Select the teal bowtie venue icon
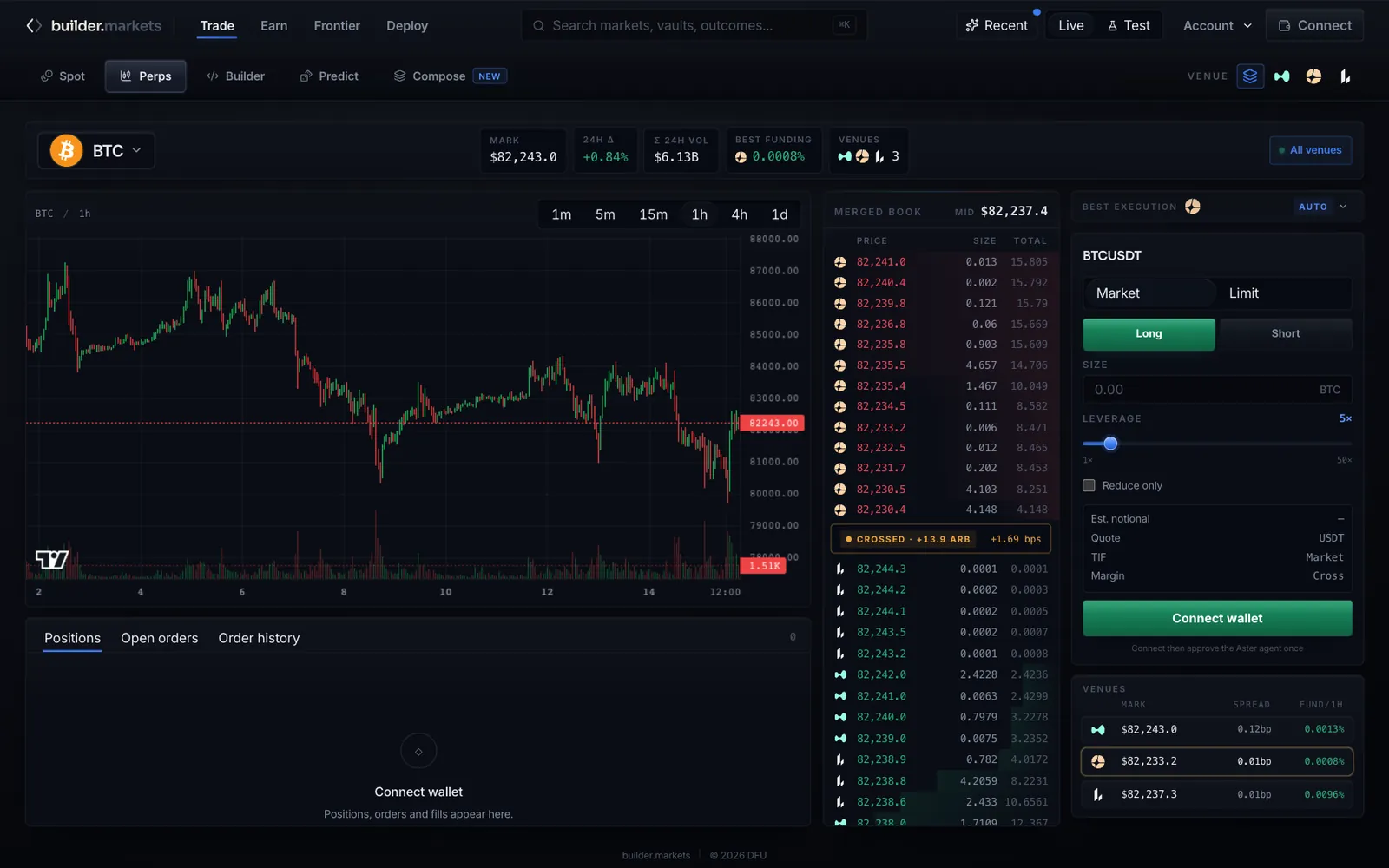 (1282, 76)
